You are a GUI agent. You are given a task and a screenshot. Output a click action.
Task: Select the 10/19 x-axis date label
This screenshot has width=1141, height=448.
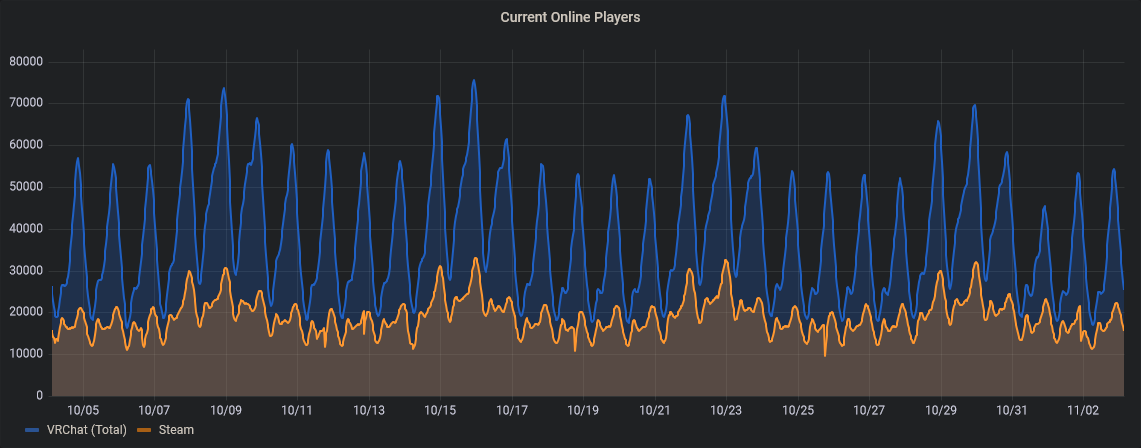(583, 410)
